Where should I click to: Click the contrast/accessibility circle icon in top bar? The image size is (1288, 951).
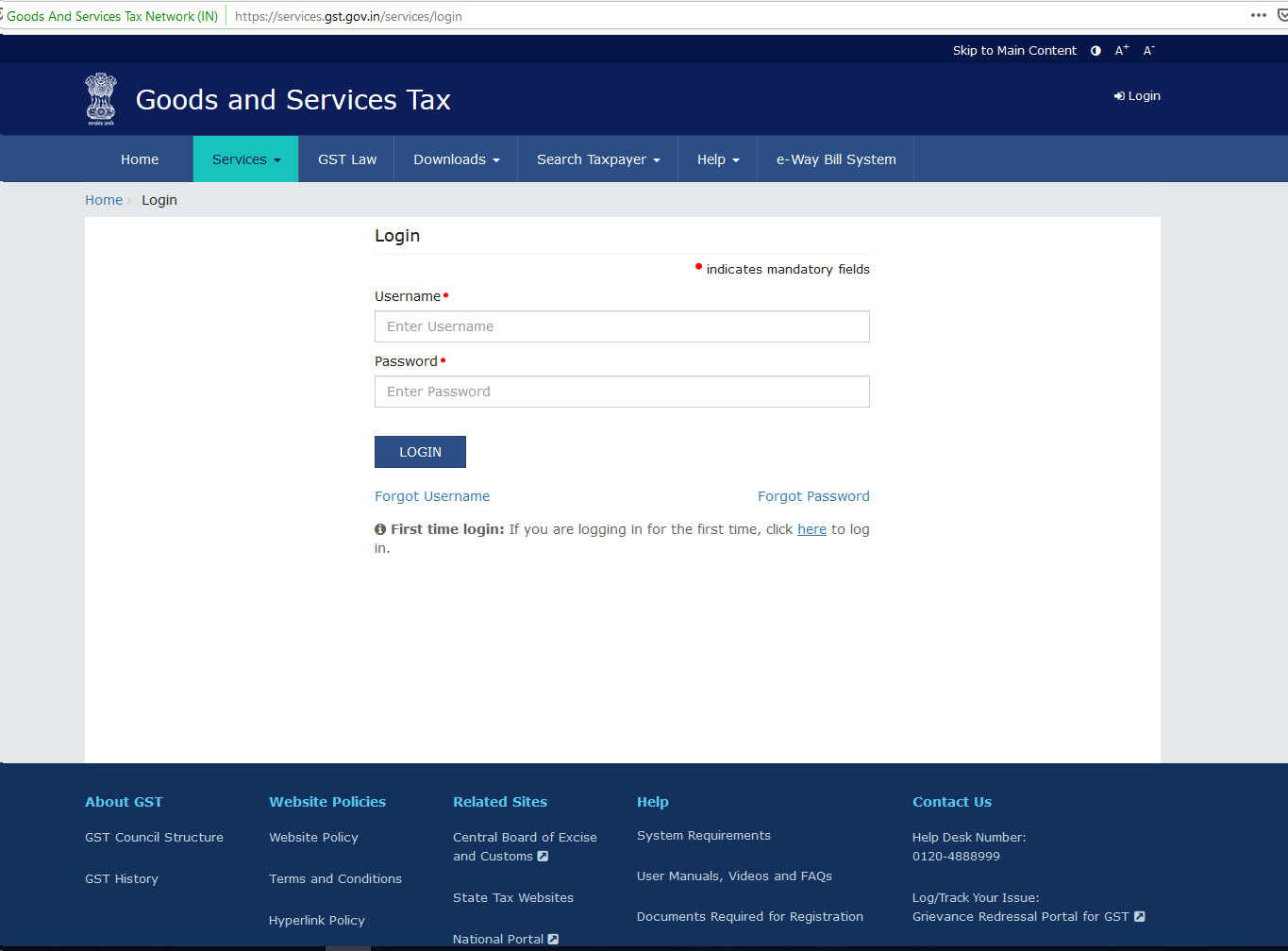point(1095,50)
